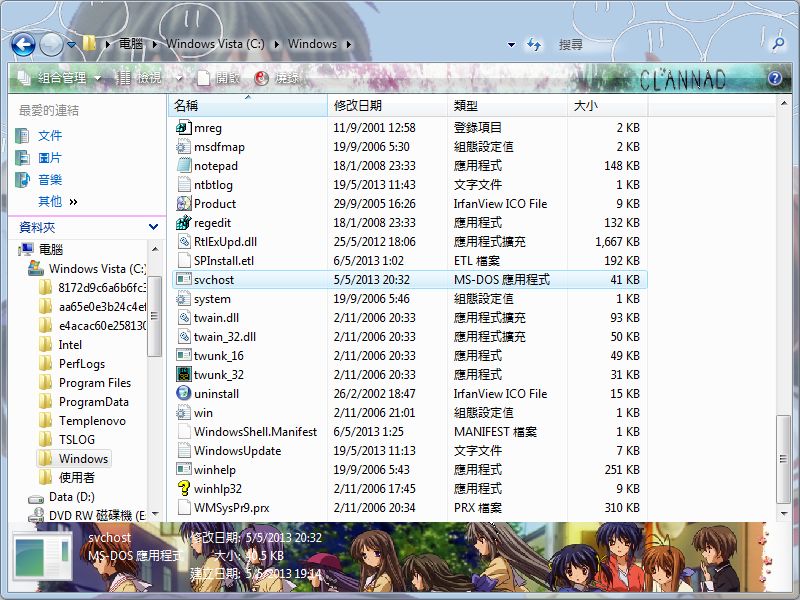The width and height of the screenshot is (800, 600).
Task: Open the 文件 (Documents) favorite link
Action: (x=50, y=136)
